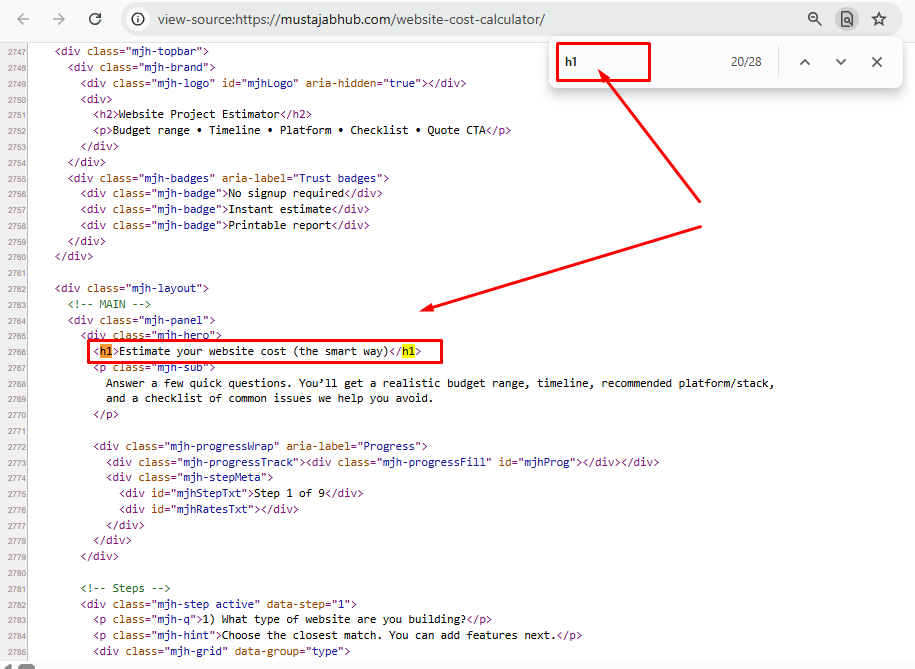Click the mjh-panel div line

pos(142,320)
